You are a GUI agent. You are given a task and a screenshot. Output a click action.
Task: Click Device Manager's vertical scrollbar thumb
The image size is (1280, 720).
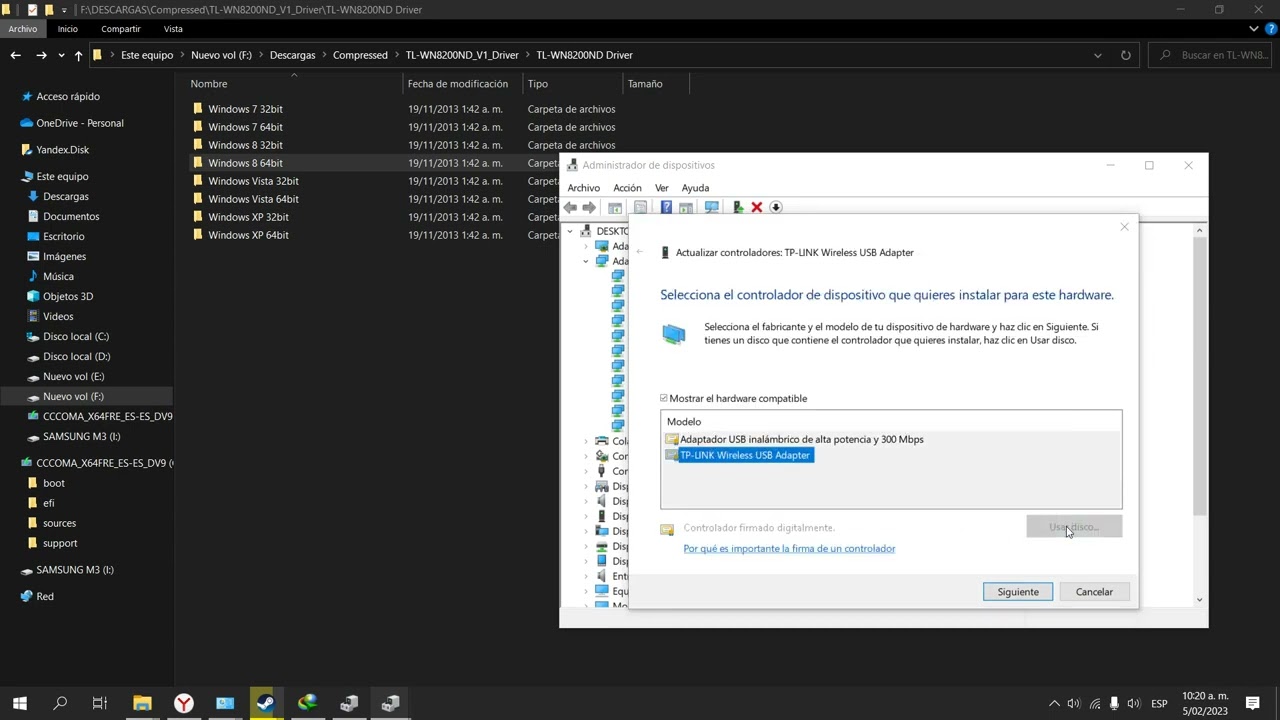tap(1199, 377)
